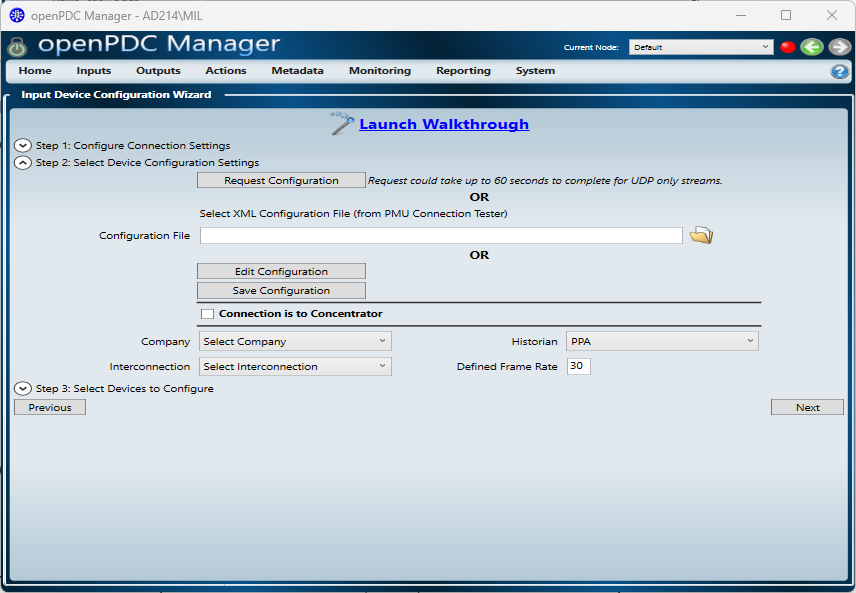This screenshot has width=856, height=593.
Task: Click the folder browse icon for Configuration File
Action: 701,236
